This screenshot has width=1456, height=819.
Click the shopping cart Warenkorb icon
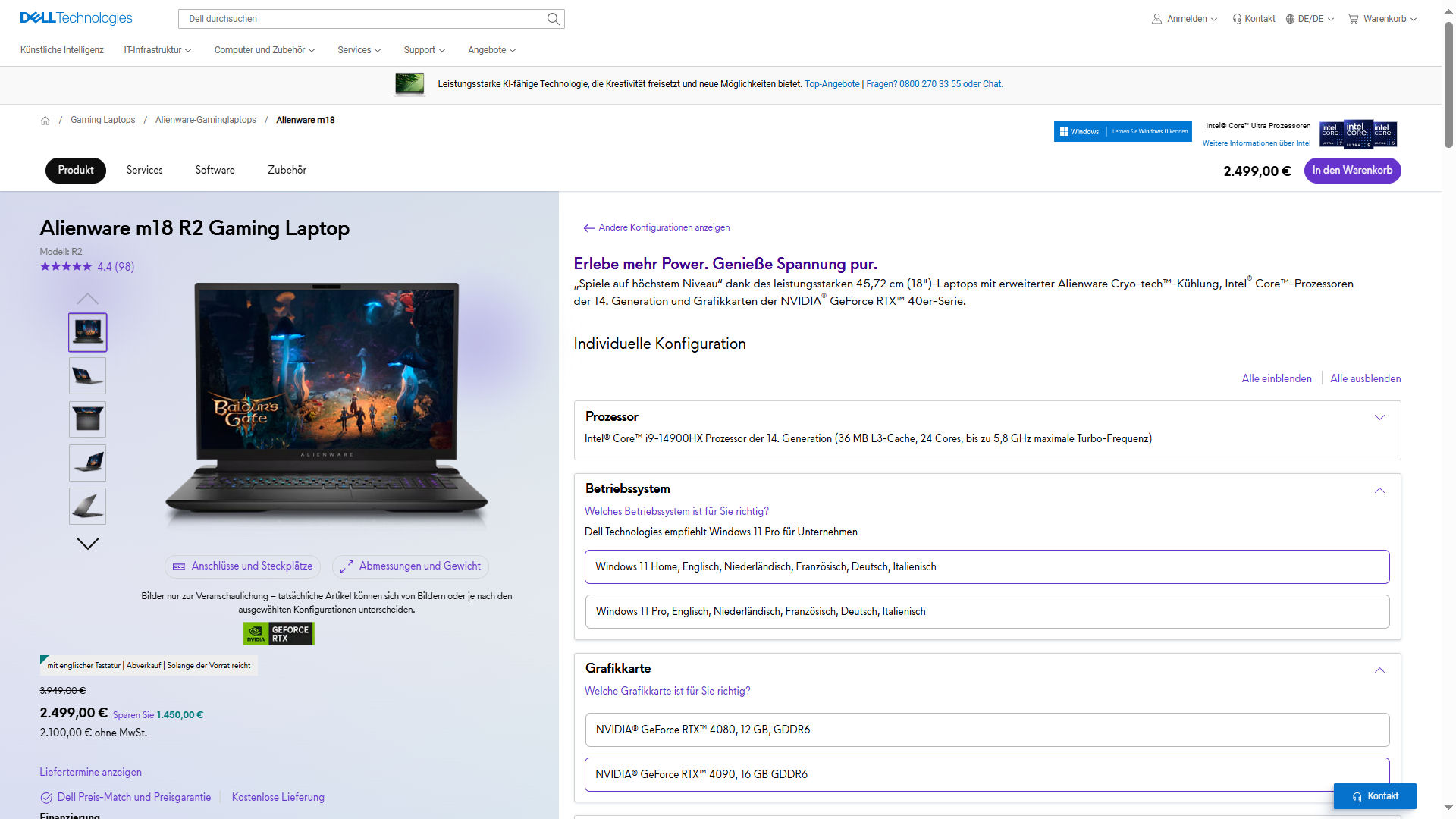point(1353,19)
